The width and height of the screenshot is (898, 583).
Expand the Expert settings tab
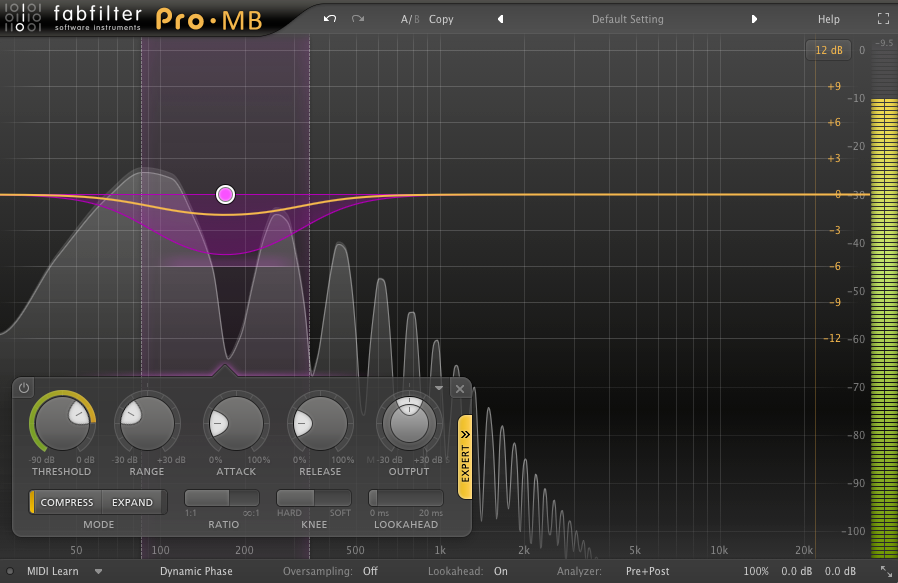(465, 456)
